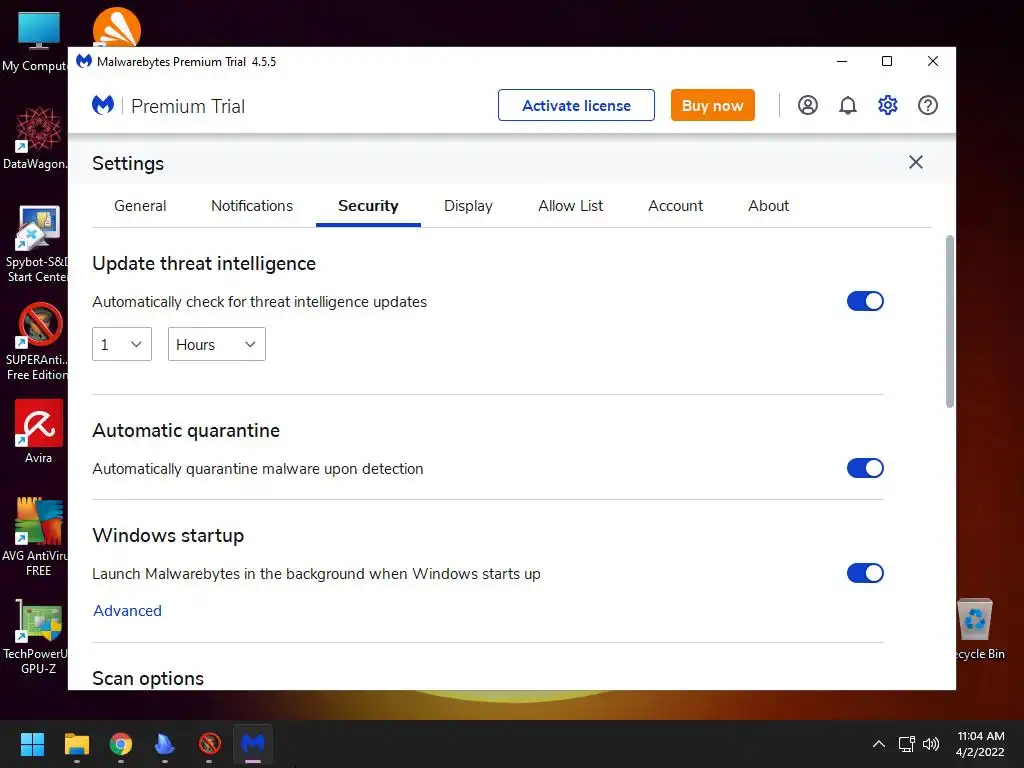The image size is (1024, 768).
Task: Open the volume speaker tray icon
Action: (931, 744)
